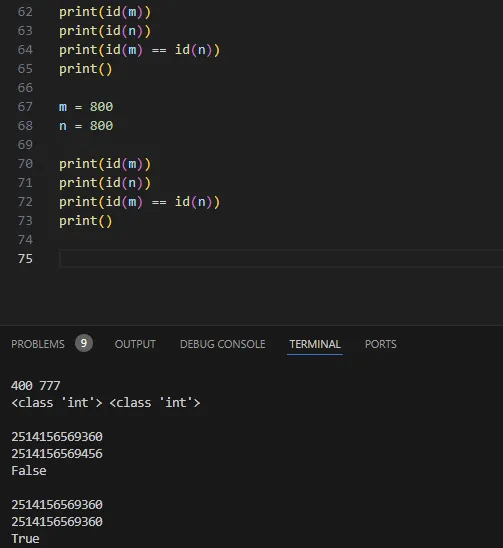
Task: Click terminal output 'False'
Action: coord(29,471)
